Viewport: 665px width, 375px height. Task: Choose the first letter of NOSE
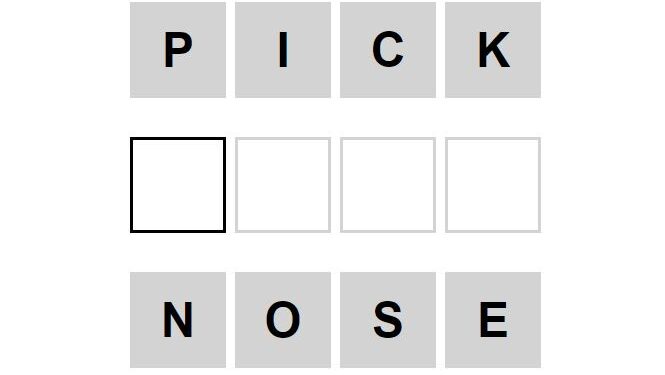pos(178,320)
